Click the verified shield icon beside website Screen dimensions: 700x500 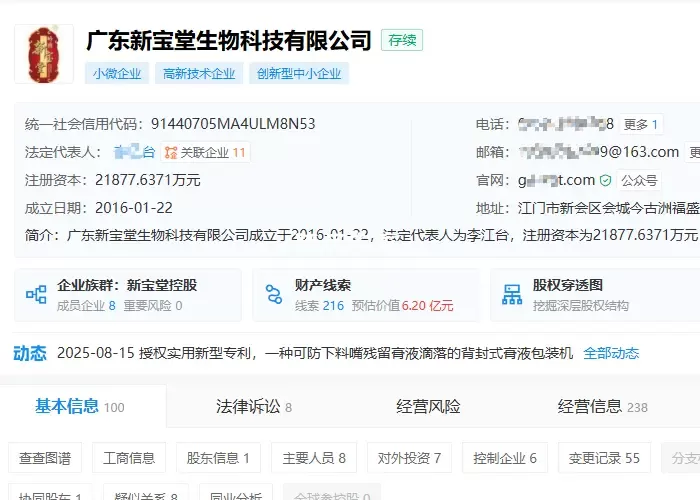[605, 180]
